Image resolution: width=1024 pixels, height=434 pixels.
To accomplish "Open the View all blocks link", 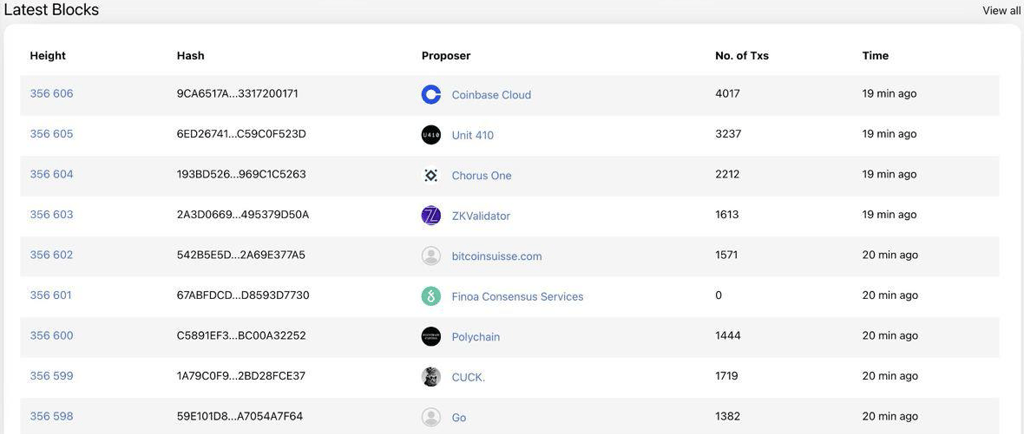I will [1001, 11].
